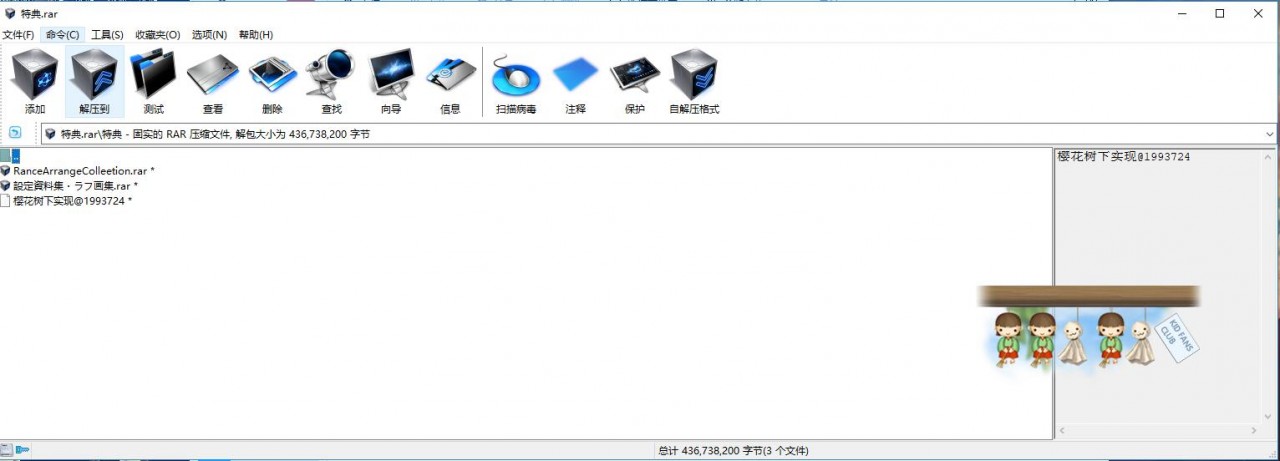Open the 命令(C) menu
This screenshot has width=1280, height=461.
[x=63, y=34]
